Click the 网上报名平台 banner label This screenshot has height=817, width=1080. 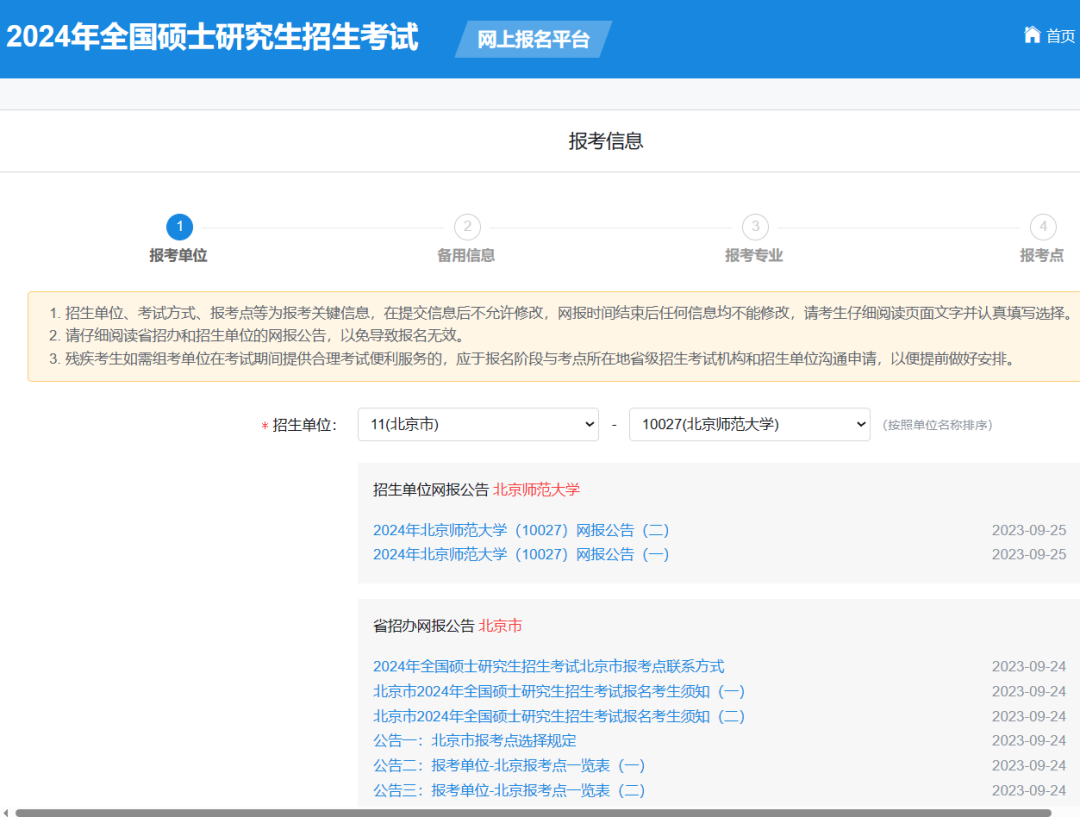pos(533,39)
